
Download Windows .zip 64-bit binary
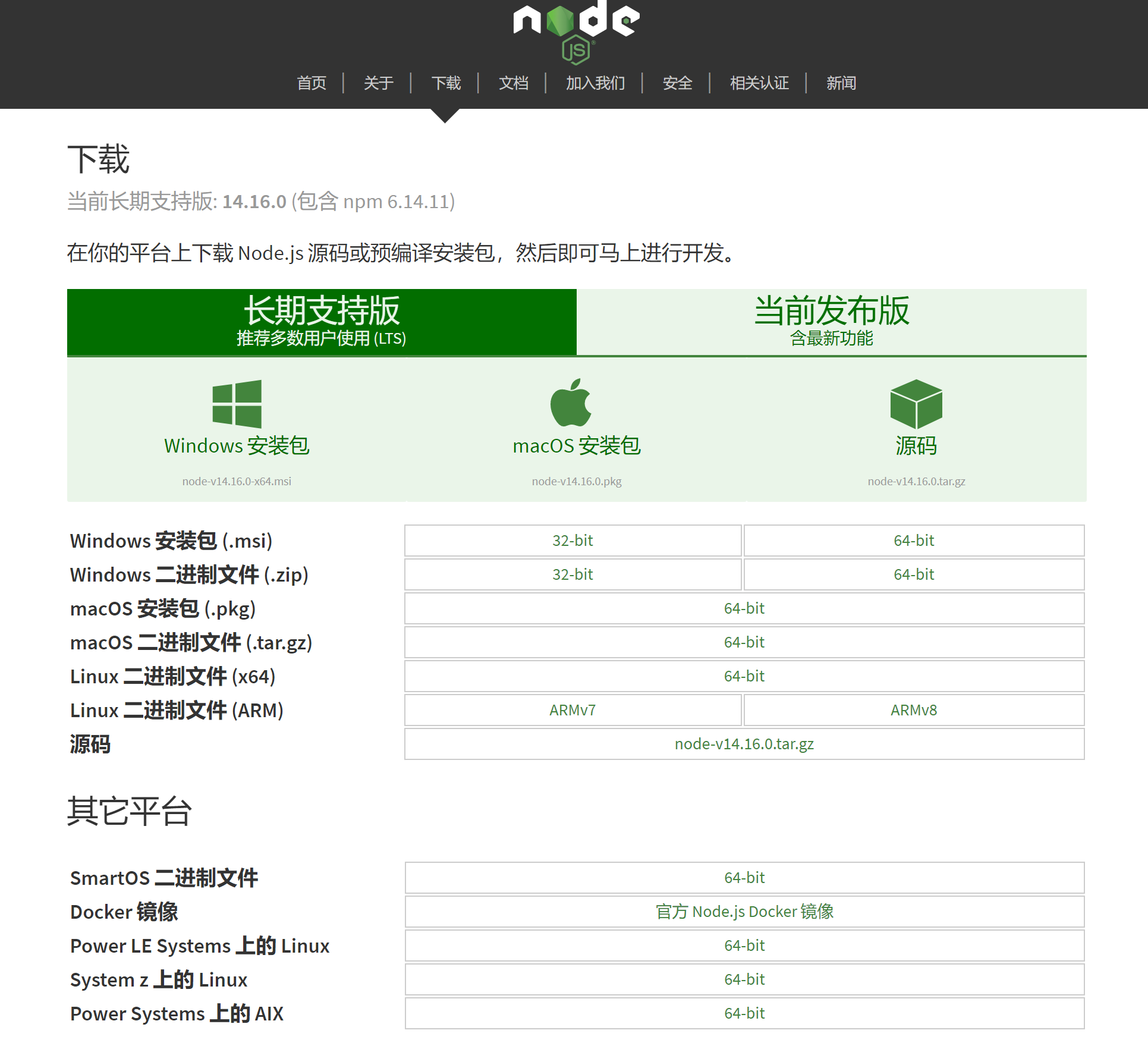pos(914,574)
